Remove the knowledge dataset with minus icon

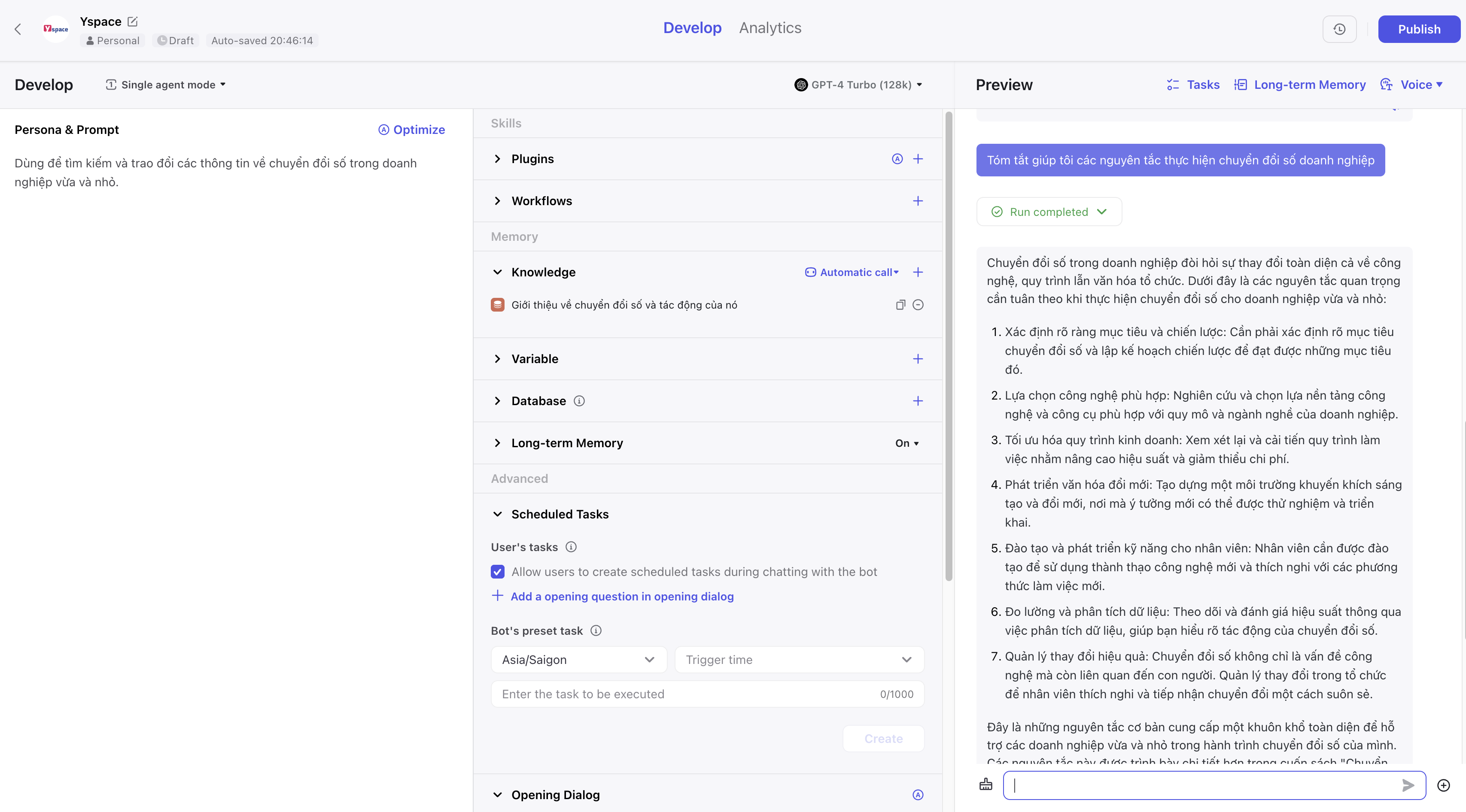(918, 305)
